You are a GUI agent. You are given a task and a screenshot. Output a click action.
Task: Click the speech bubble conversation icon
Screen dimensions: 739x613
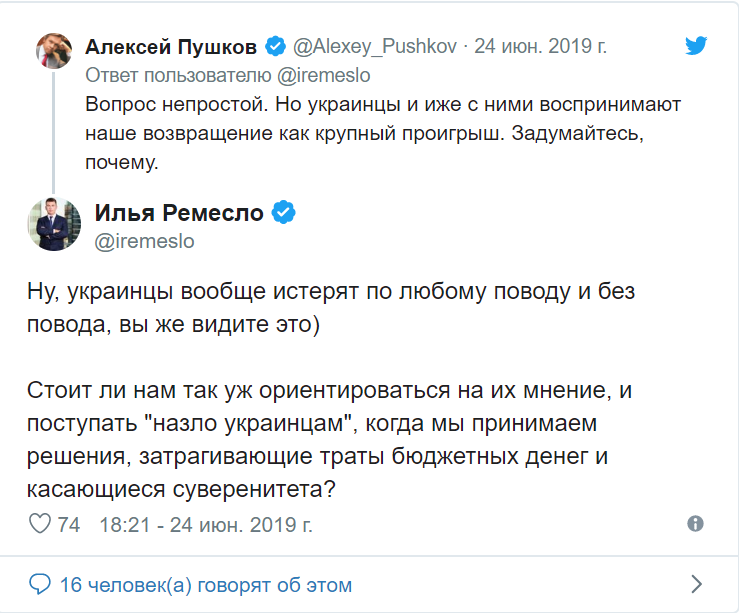39,584
